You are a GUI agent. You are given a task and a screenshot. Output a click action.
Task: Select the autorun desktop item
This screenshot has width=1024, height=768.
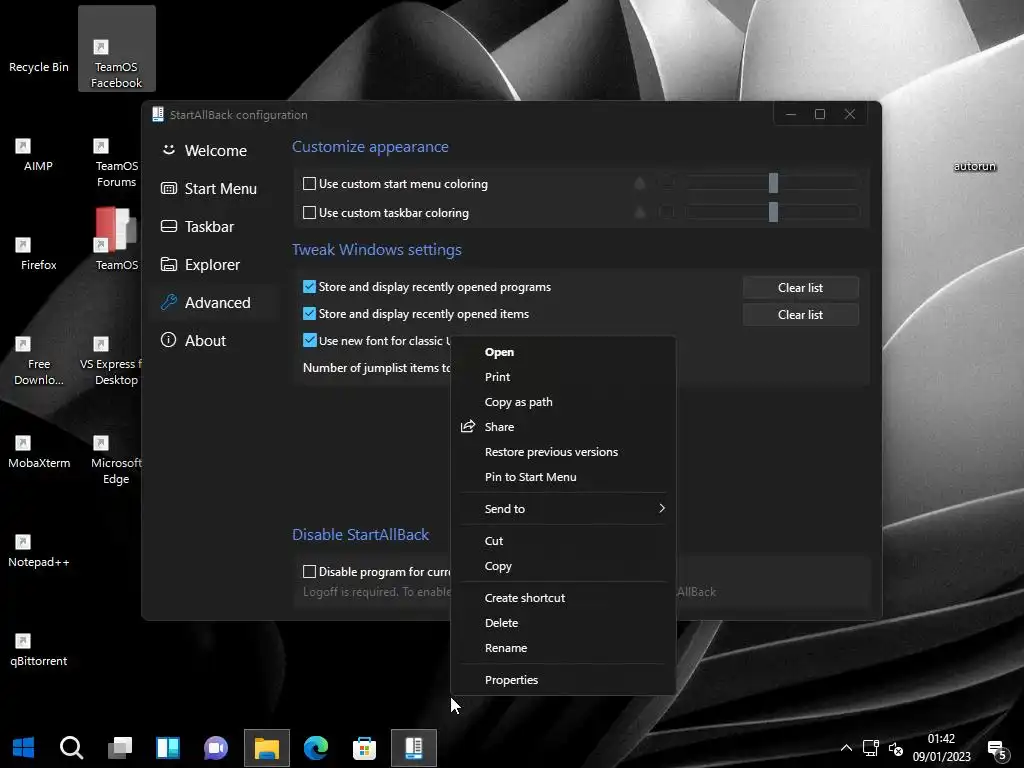tap(974, 166)
